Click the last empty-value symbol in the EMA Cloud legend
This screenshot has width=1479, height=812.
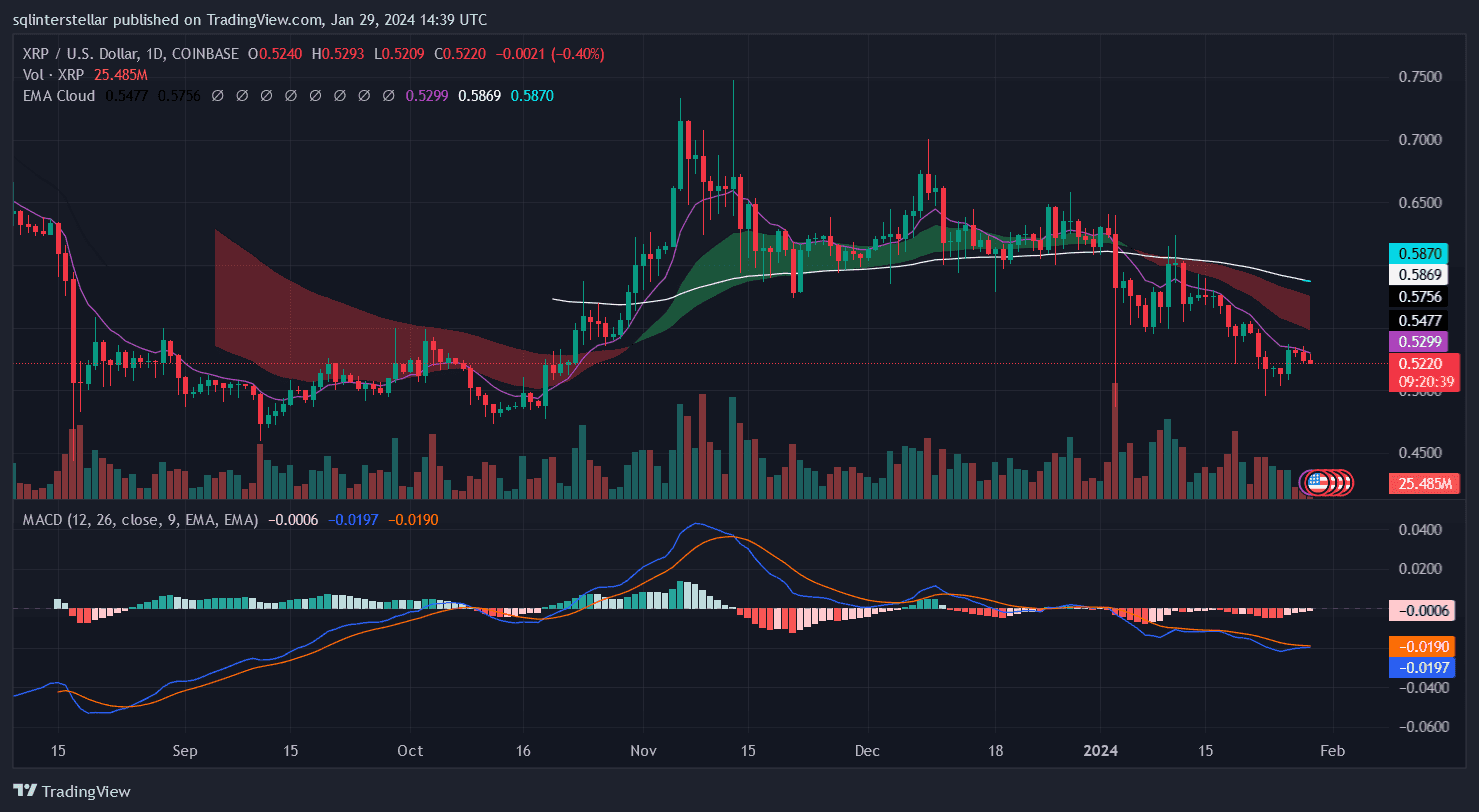tap(388, 96)
